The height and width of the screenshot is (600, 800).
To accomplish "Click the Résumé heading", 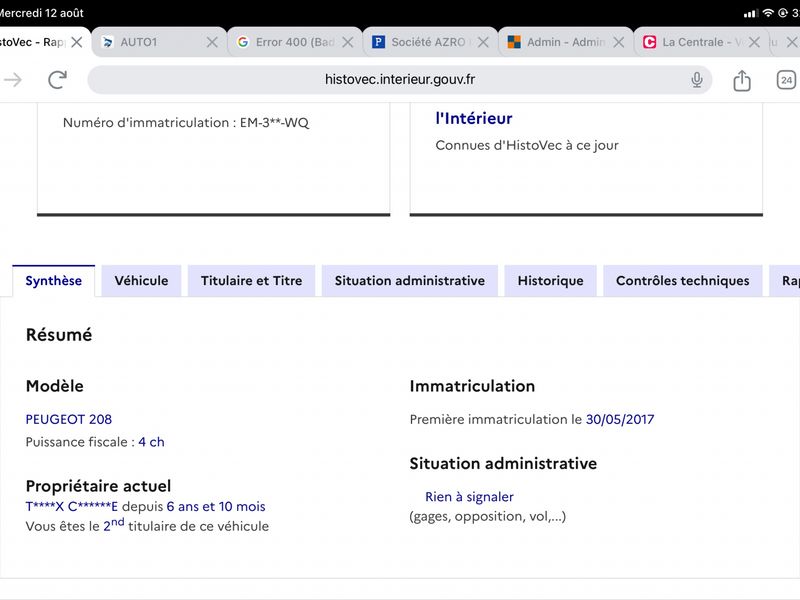I will pyautogui.click(x=59, y=335).
